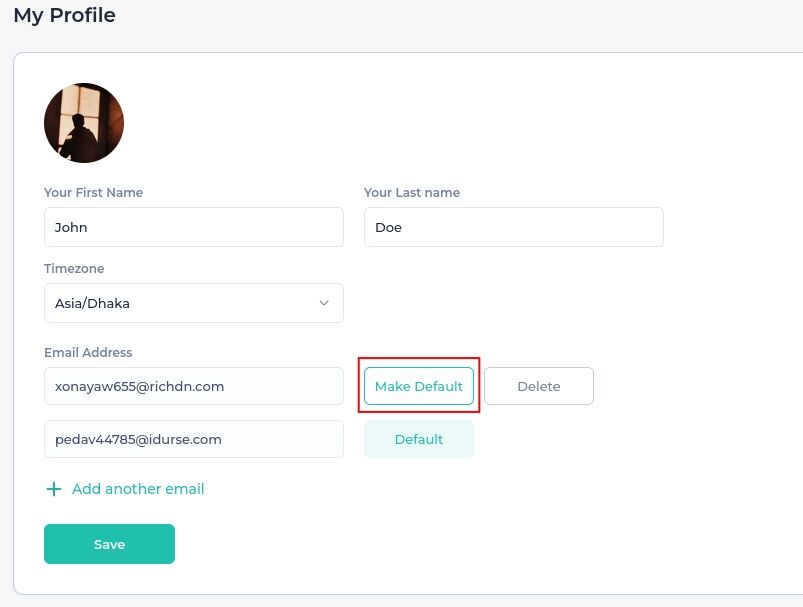Click into the pedav44785@idurse.com email field
This screenshot has height=607, width=803.
[194, 439]
